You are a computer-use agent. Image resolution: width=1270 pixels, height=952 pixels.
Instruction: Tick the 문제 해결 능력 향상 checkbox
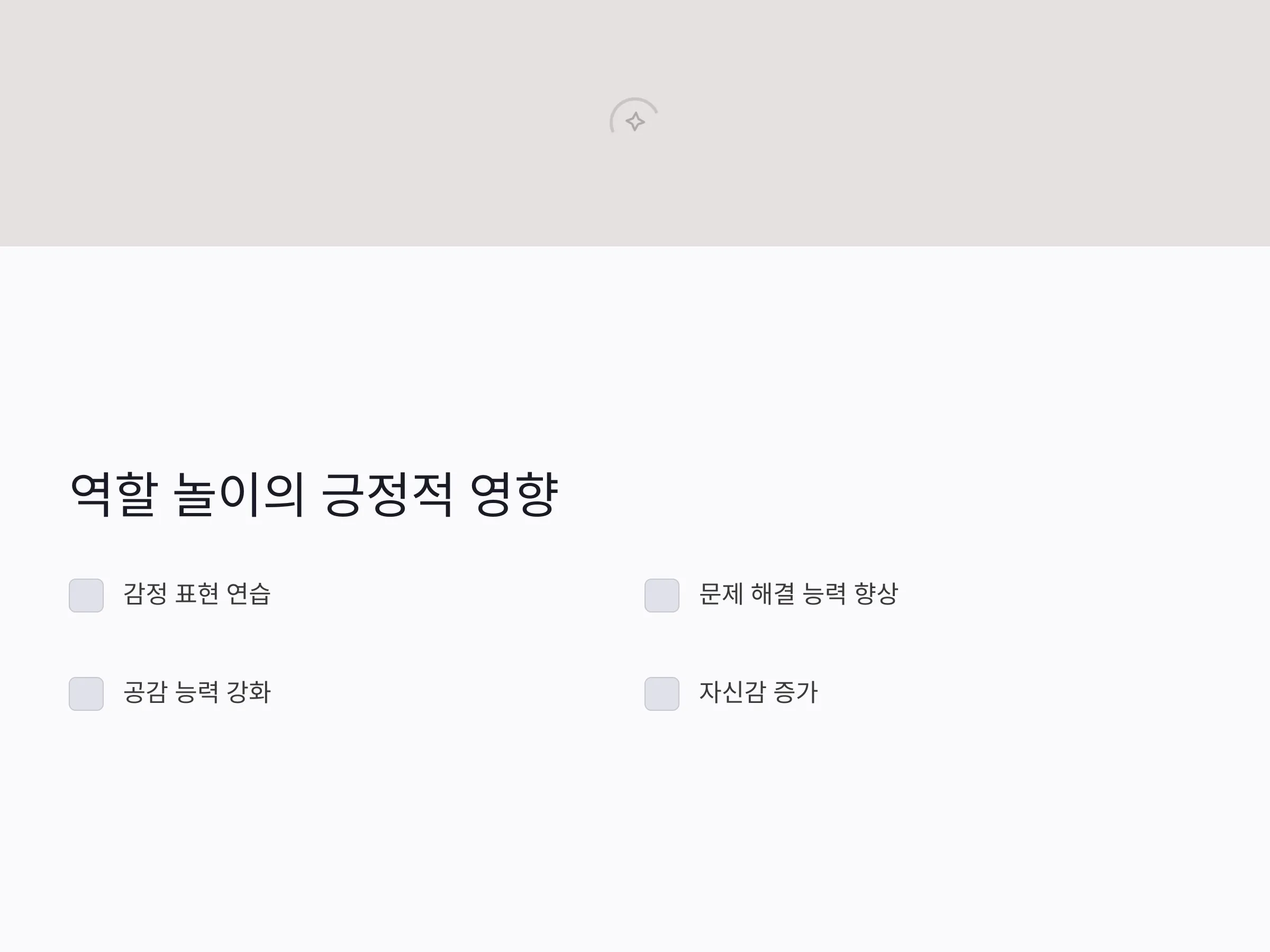[662, 596]
